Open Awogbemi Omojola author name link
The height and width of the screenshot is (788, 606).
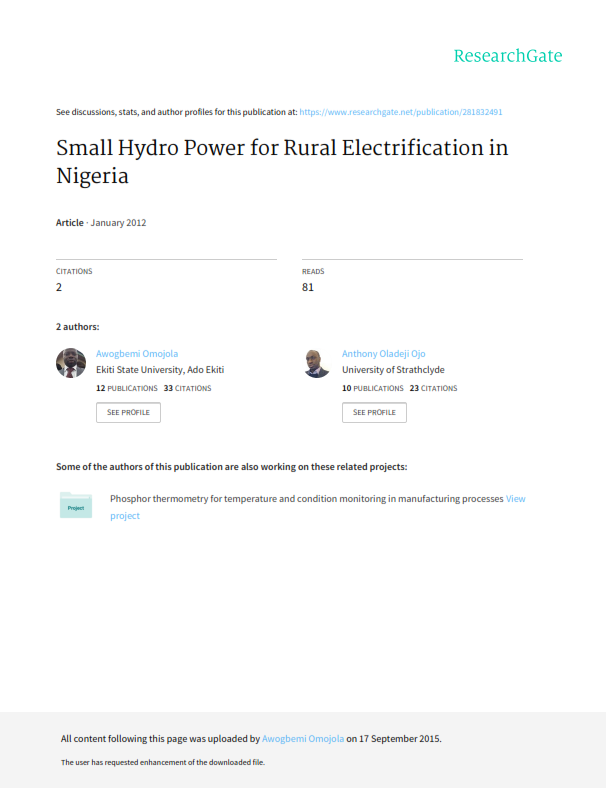click(137, 354)
